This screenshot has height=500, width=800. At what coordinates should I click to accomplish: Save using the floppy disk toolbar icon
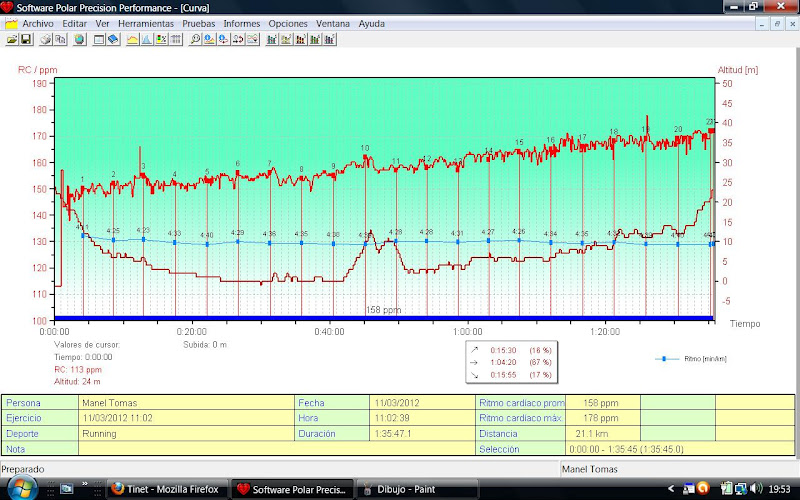(x=26, y=39)
